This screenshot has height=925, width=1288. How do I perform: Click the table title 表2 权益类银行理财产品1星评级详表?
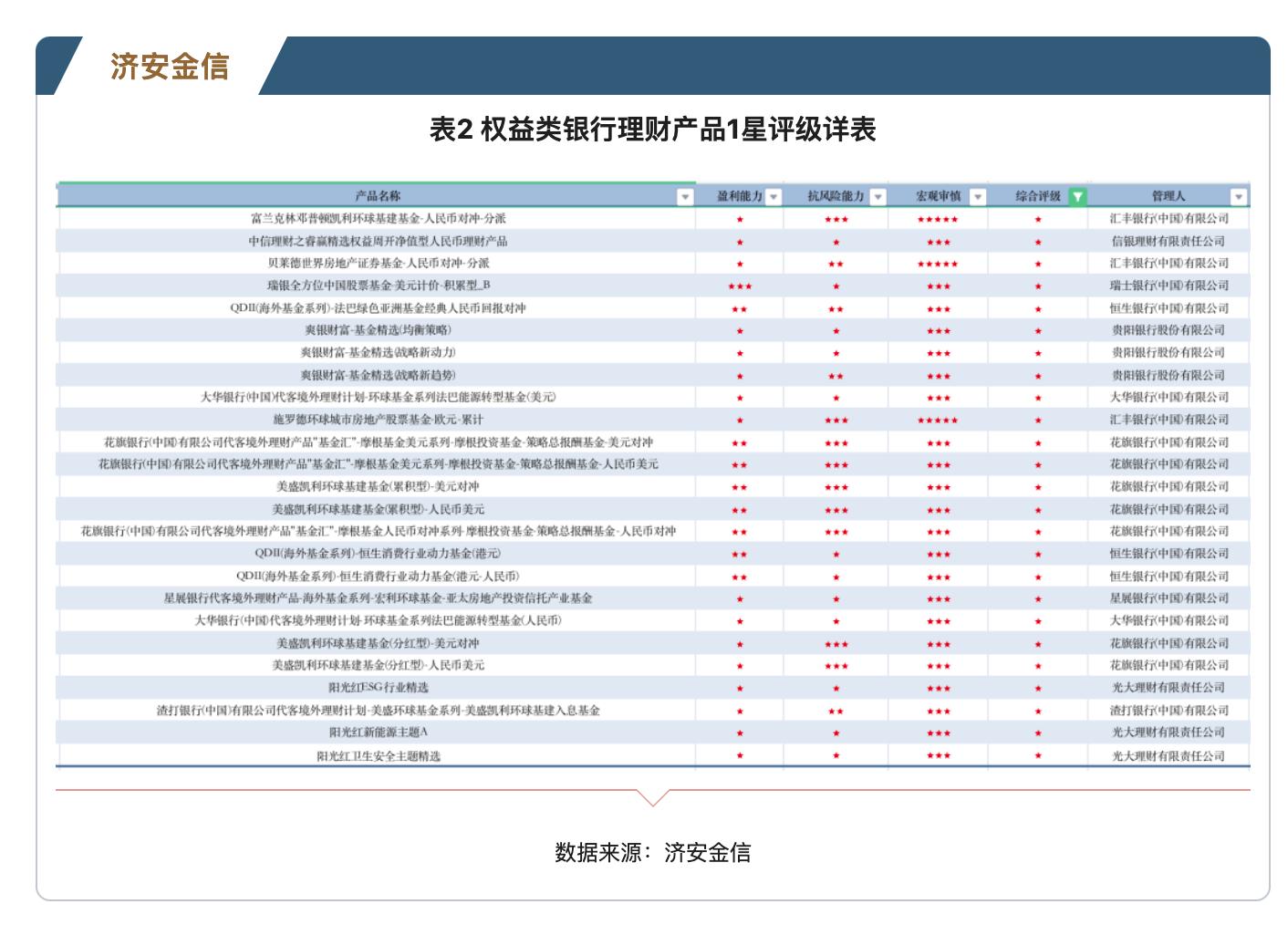[655, 129]
